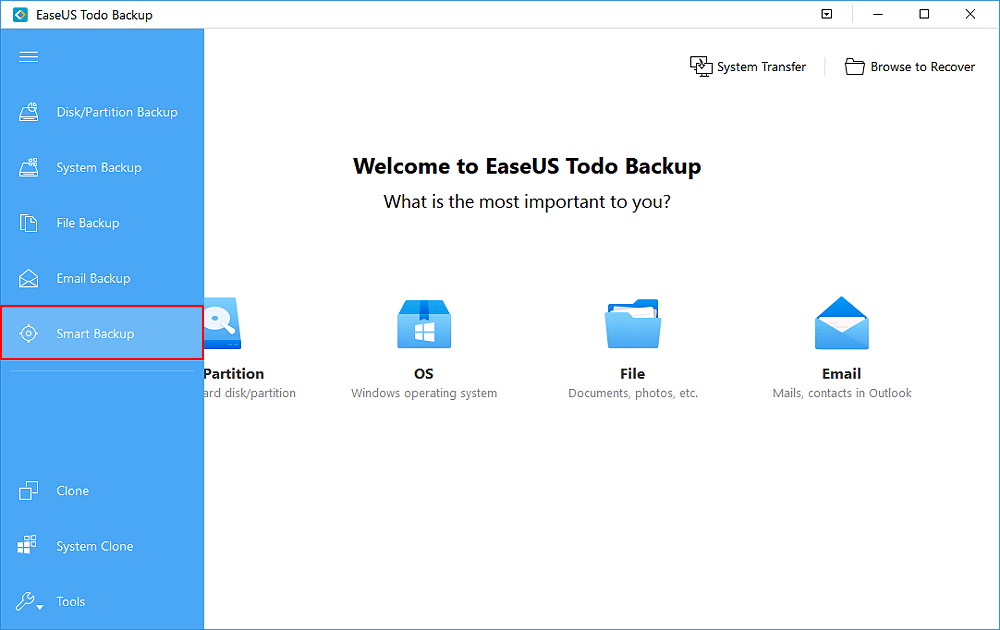
Task: Select the Email heading label
Action: click(x=842, y=374)
